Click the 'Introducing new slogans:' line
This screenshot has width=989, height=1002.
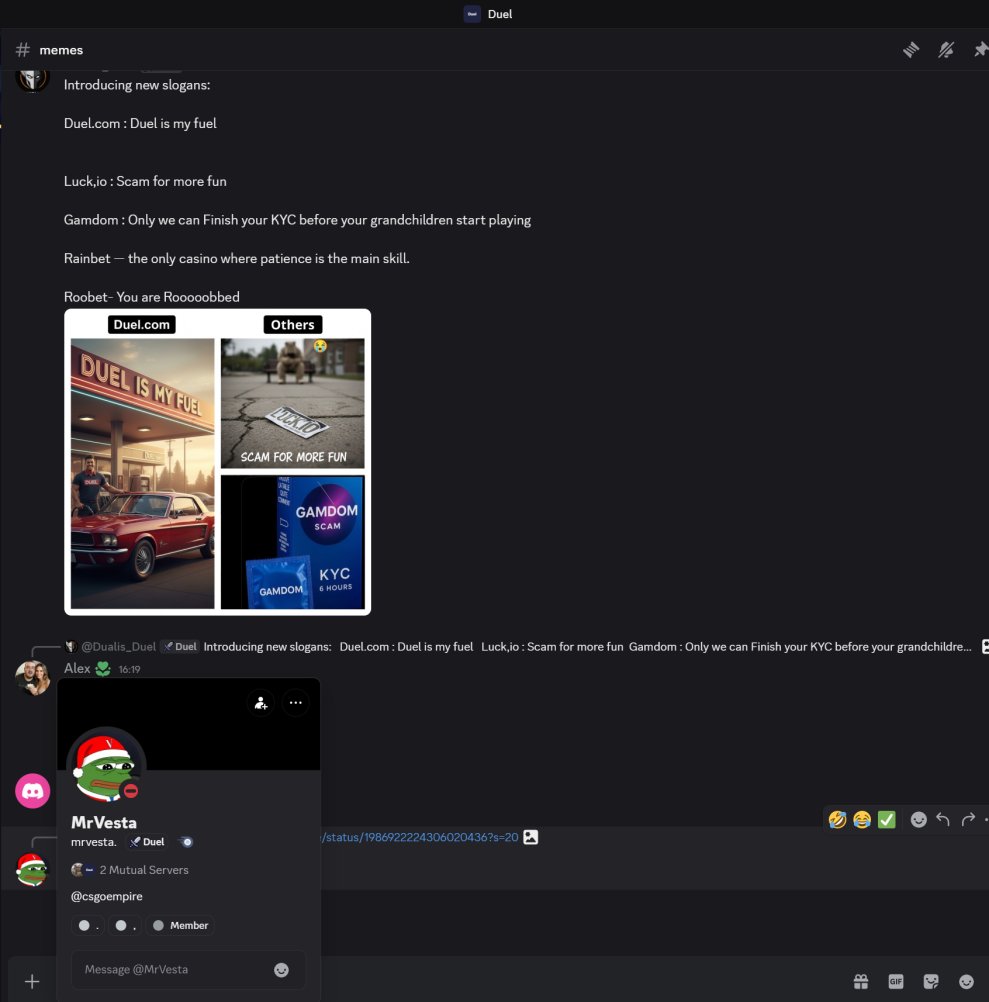[137, 85]
